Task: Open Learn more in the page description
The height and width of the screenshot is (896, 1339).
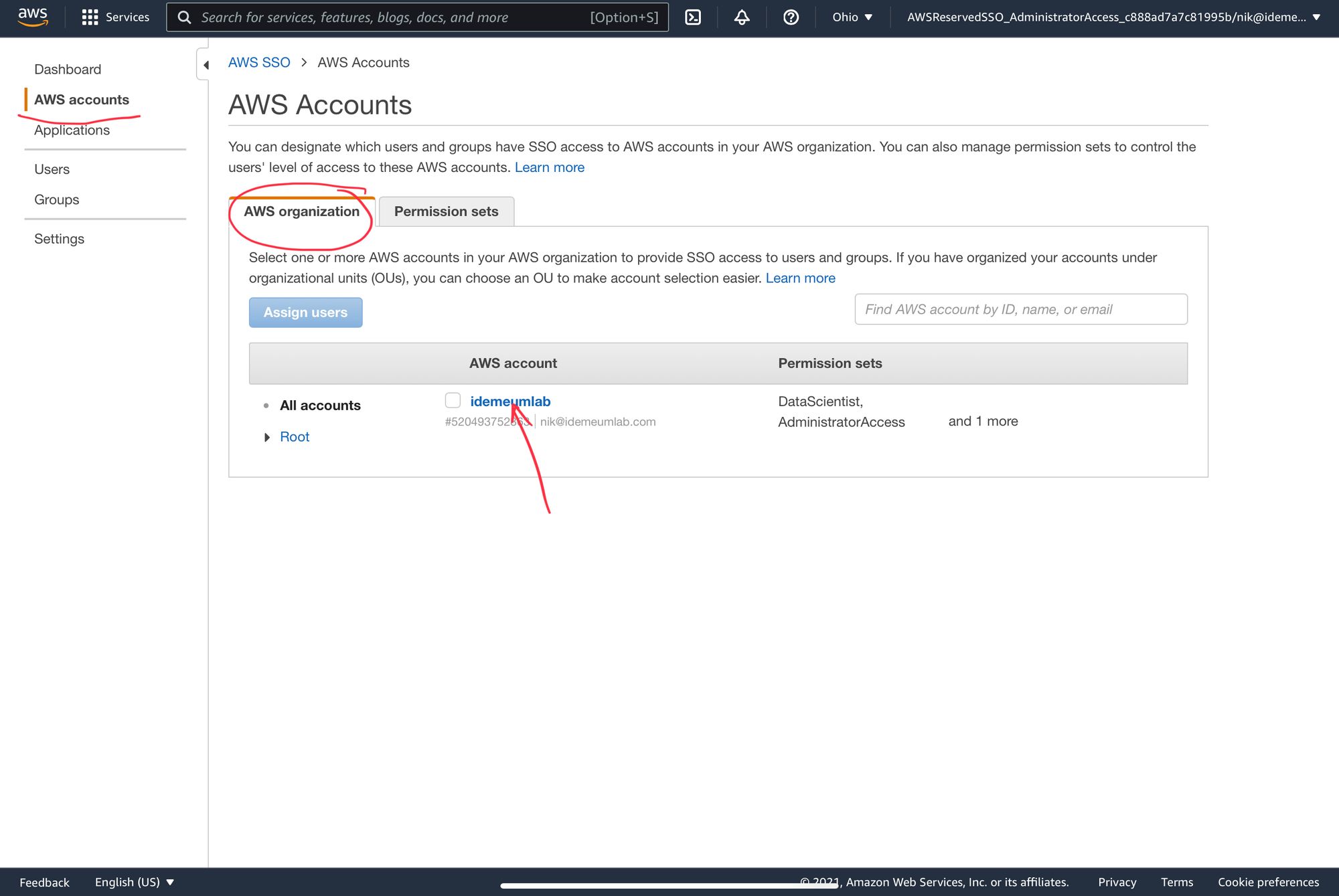Action: (549, 167)
